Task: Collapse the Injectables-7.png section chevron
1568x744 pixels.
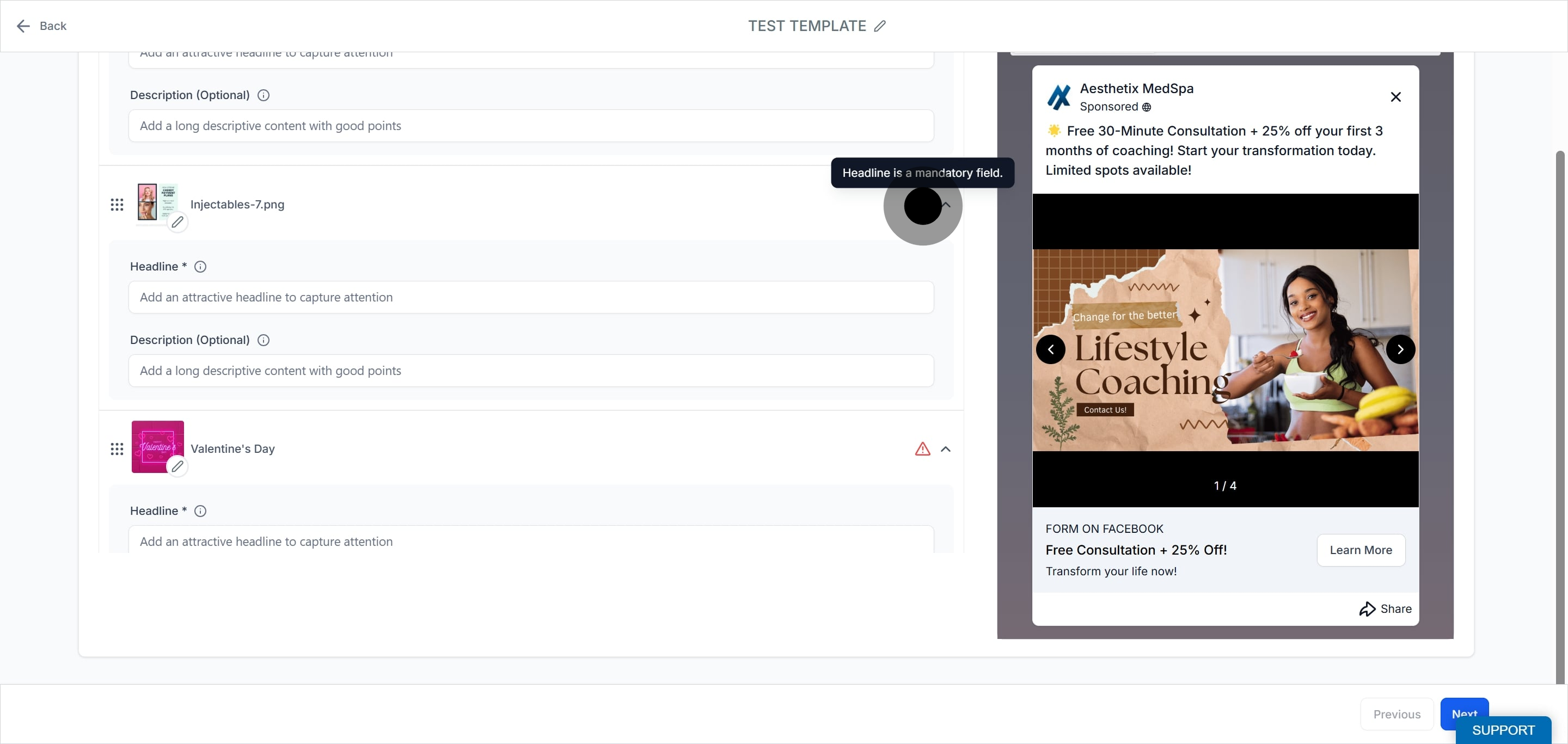Action: click(x=947, y=205)
